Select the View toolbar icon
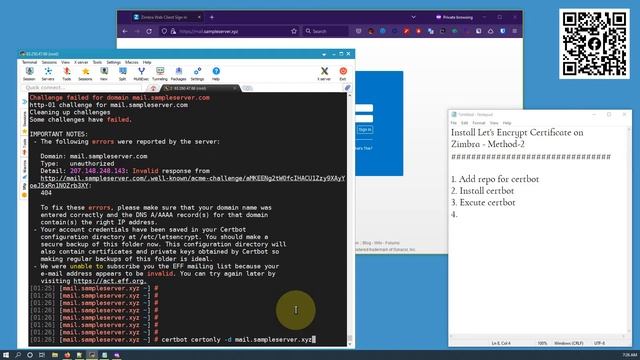The image size is (640, 360). click(104, 73)
